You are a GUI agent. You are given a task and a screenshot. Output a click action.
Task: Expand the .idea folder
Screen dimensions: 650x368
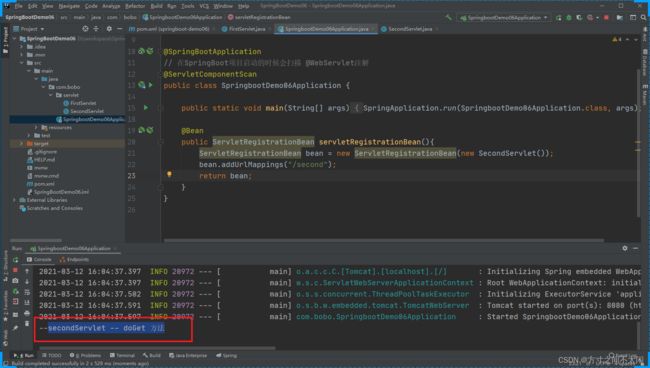point(22,46)
